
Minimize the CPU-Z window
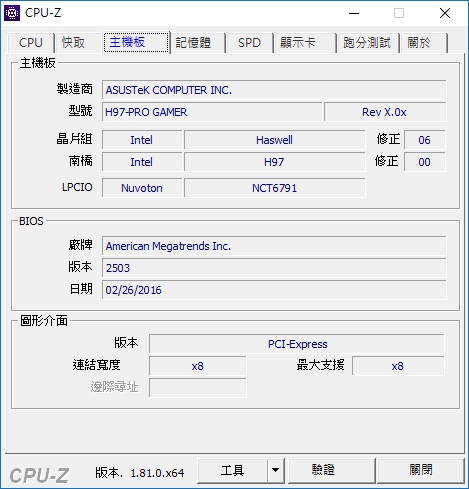354,13
